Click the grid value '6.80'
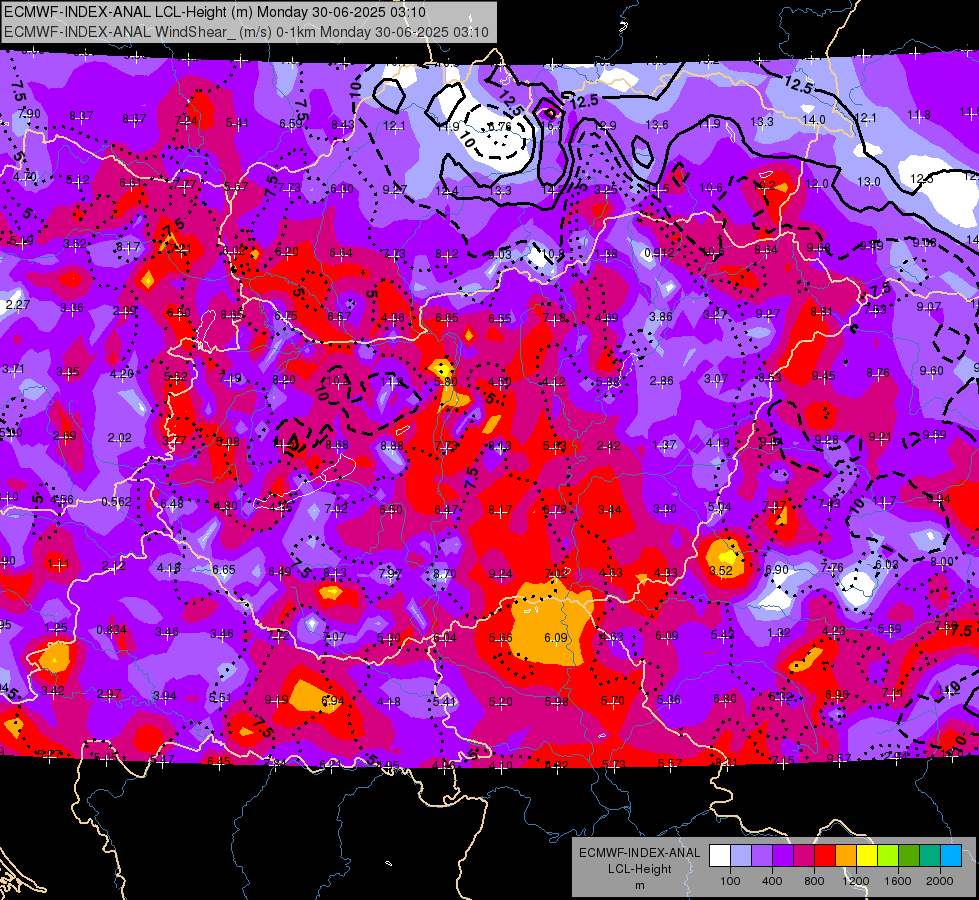The height and width of the screenshot is (900, 979). point(725,698)
